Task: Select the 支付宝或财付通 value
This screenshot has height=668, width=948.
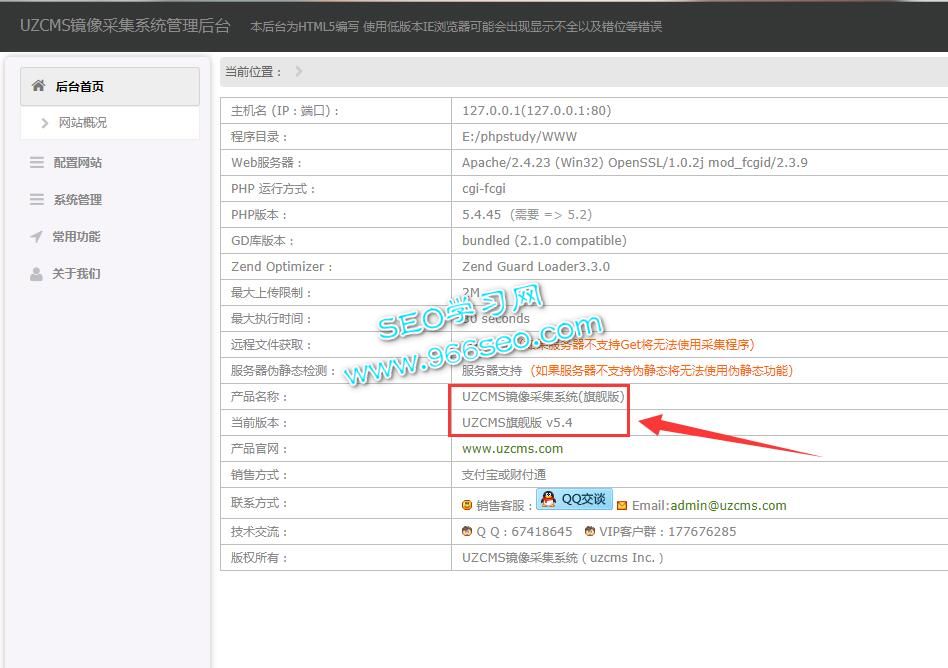Action: 504,475
